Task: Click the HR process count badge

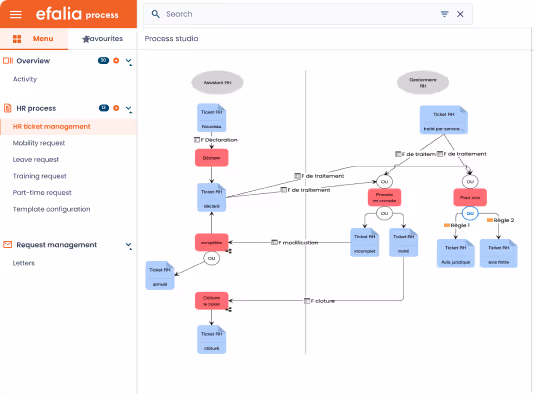Action: (104, 108)
